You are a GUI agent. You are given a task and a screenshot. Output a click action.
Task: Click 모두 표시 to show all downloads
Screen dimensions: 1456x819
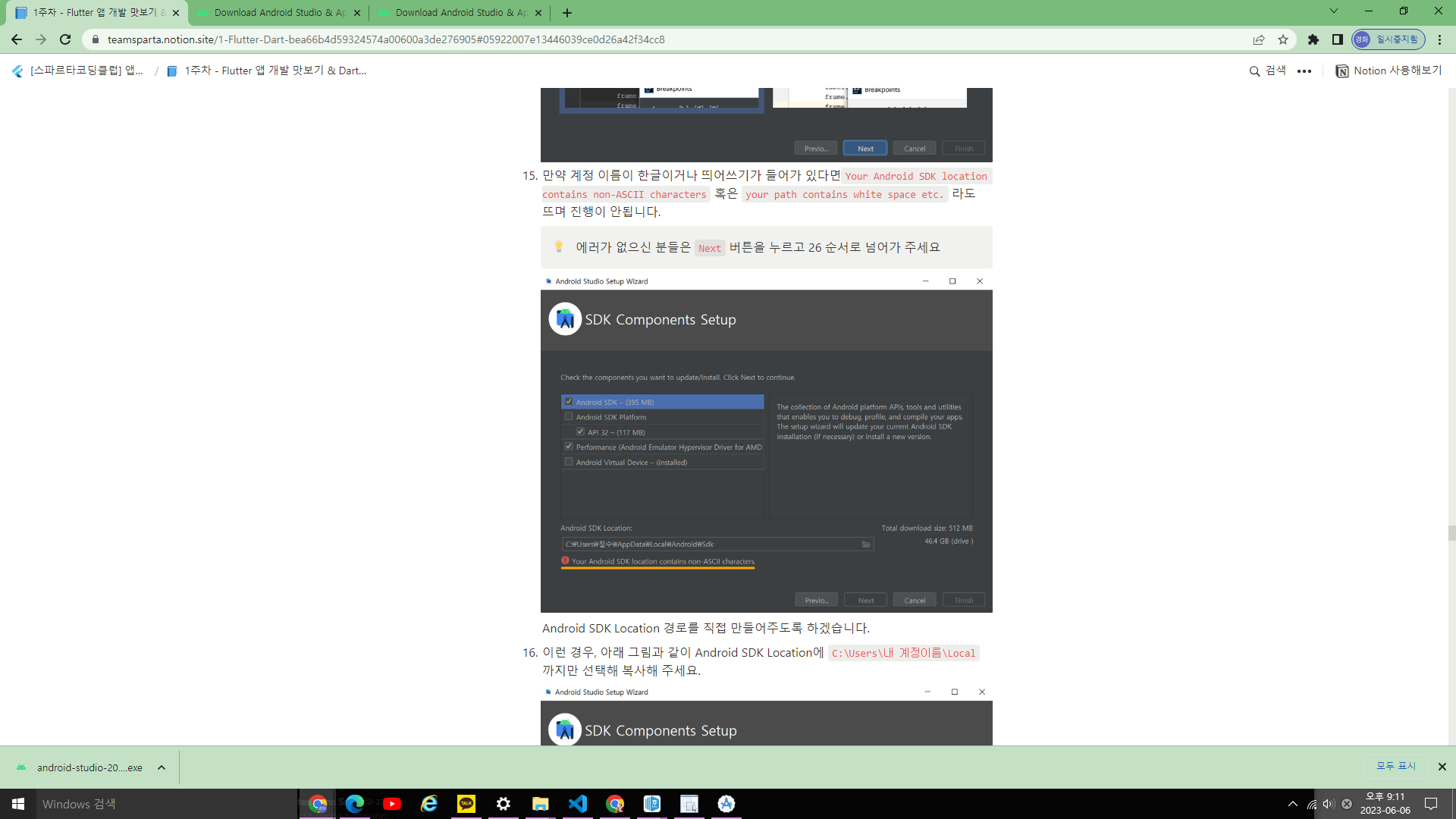[x=1396, y=766]
